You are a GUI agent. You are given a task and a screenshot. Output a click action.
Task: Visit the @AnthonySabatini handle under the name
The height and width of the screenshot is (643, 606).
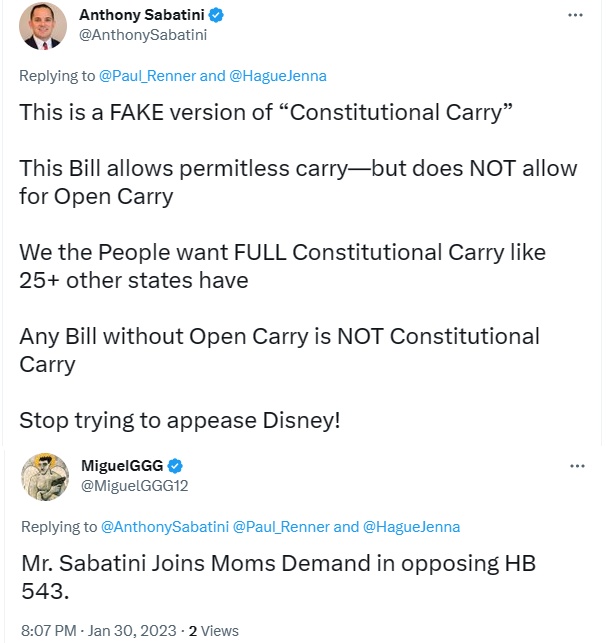[x=143, y=35]
